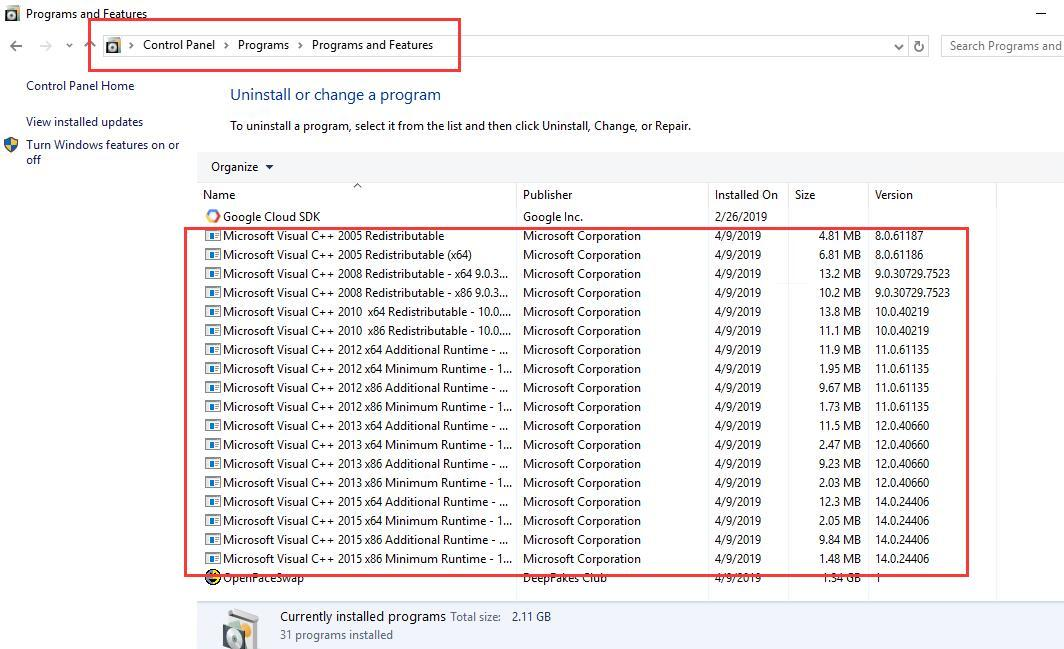Click the 31 programs installed text
1064x649 pixels.
click(x=336, y=635)
